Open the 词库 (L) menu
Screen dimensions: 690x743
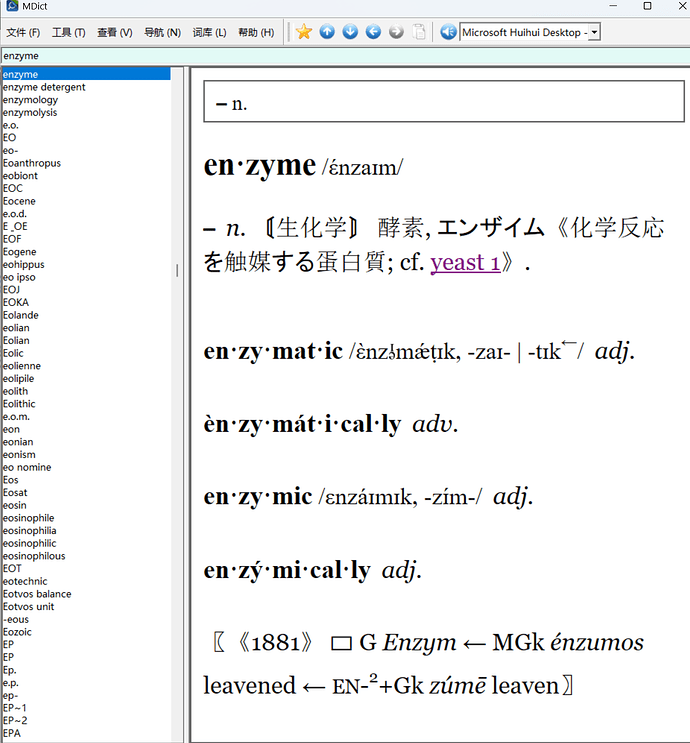tap(209, 32)
